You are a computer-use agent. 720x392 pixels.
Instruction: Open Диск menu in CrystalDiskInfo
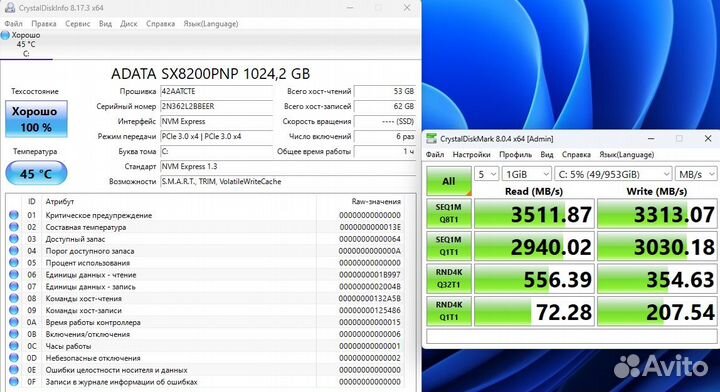click(x=129, y=23)
